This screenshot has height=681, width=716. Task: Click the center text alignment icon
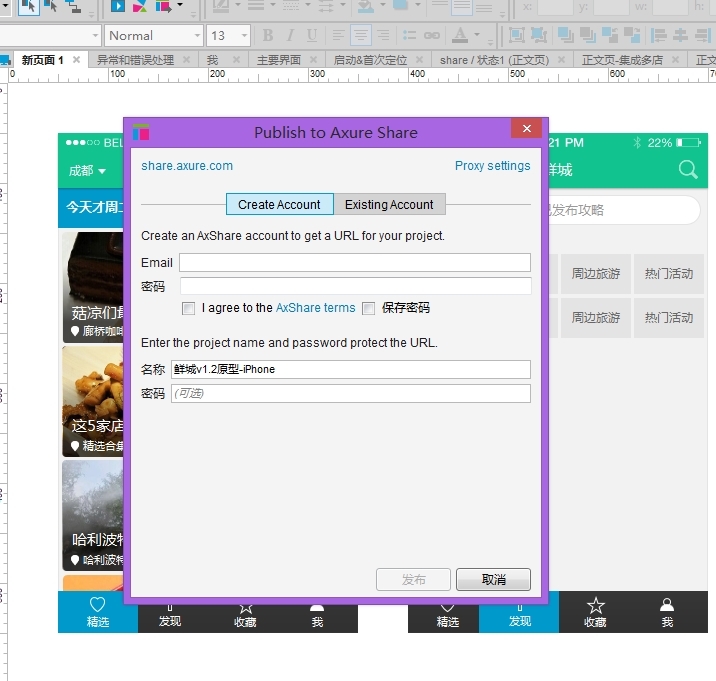360,35
